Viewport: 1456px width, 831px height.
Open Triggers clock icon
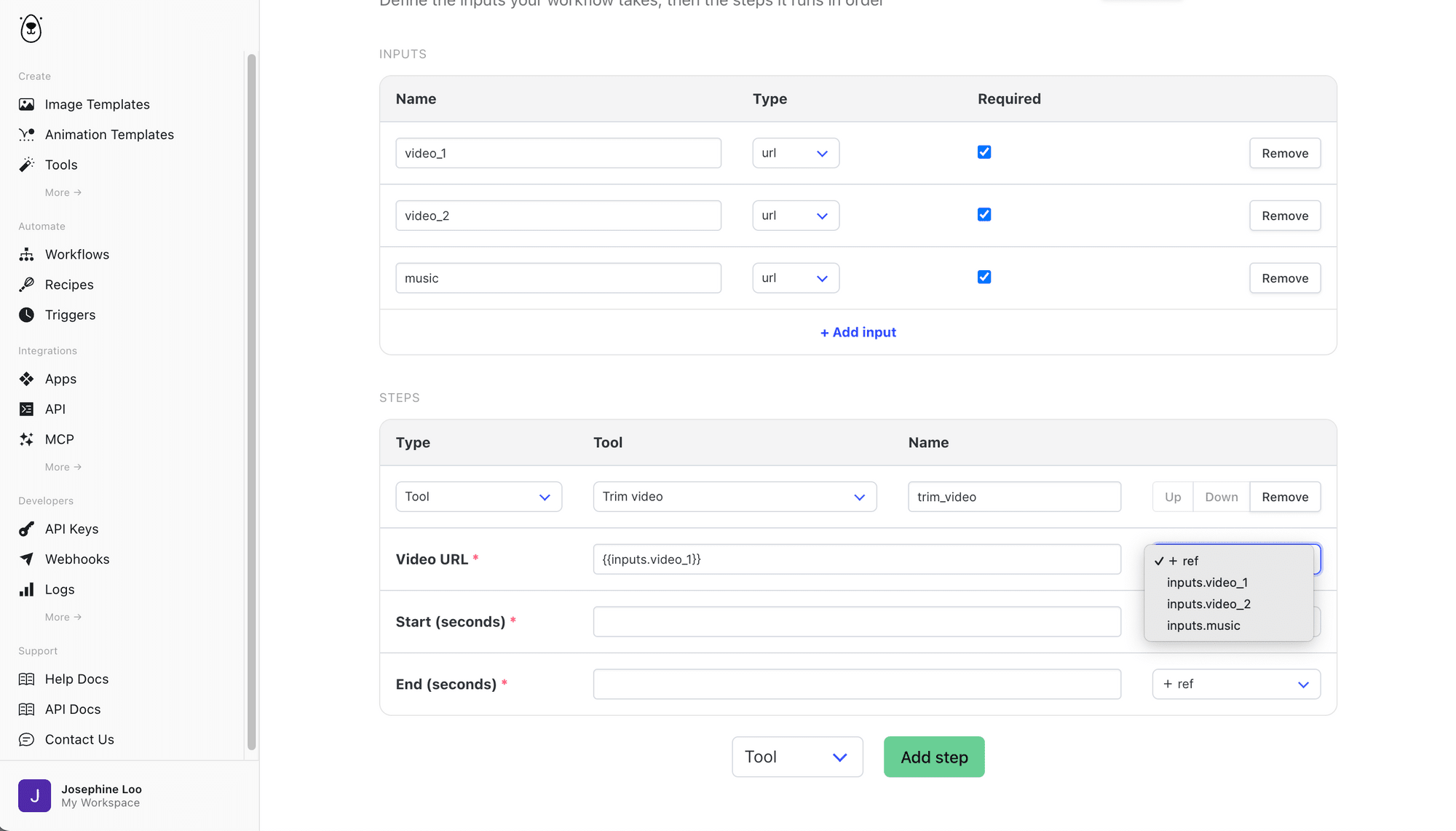26,315
